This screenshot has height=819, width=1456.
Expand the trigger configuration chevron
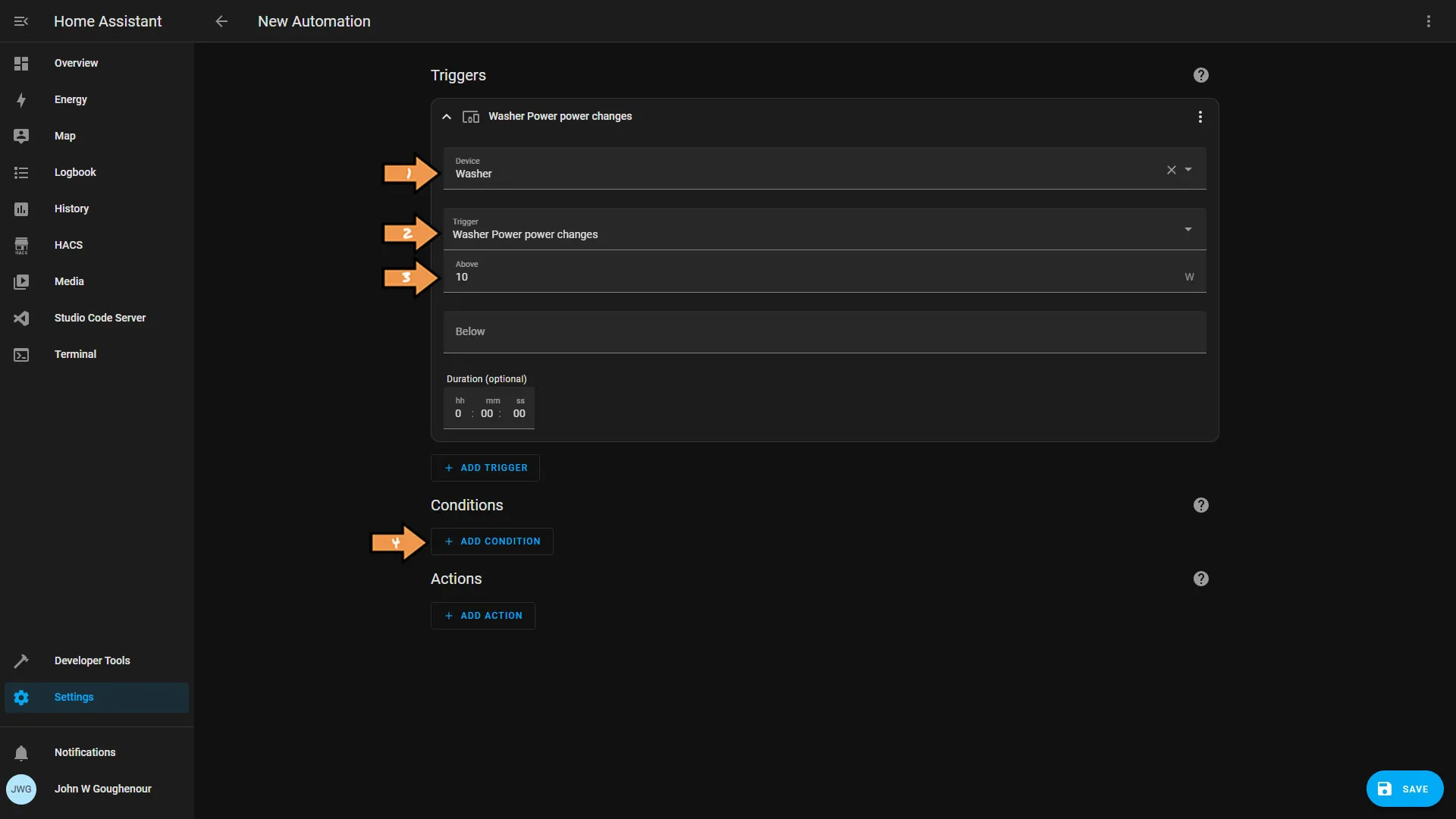447,116
